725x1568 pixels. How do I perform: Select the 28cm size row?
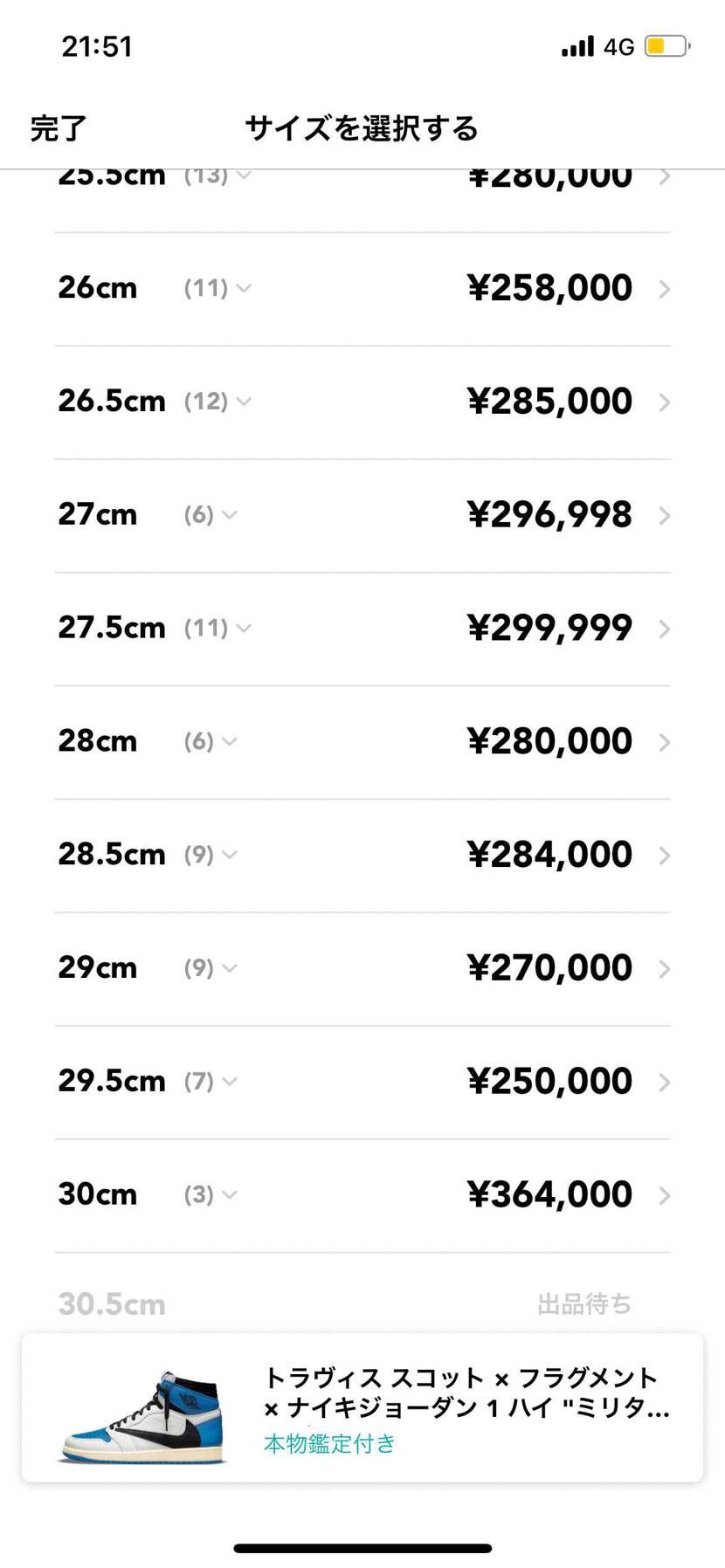98,741
